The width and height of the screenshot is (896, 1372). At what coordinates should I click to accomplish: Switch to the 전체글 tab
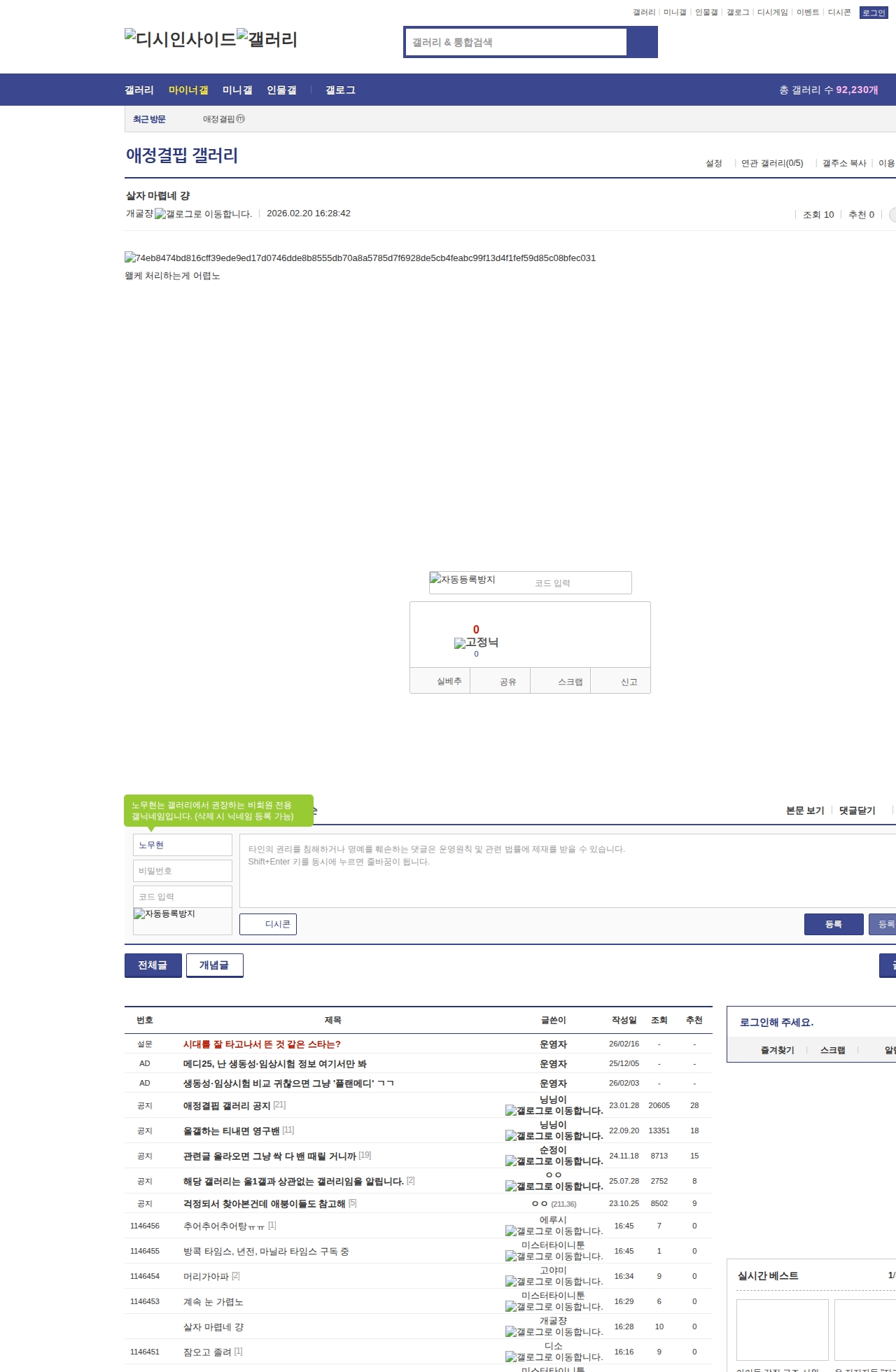pos(153,965)
